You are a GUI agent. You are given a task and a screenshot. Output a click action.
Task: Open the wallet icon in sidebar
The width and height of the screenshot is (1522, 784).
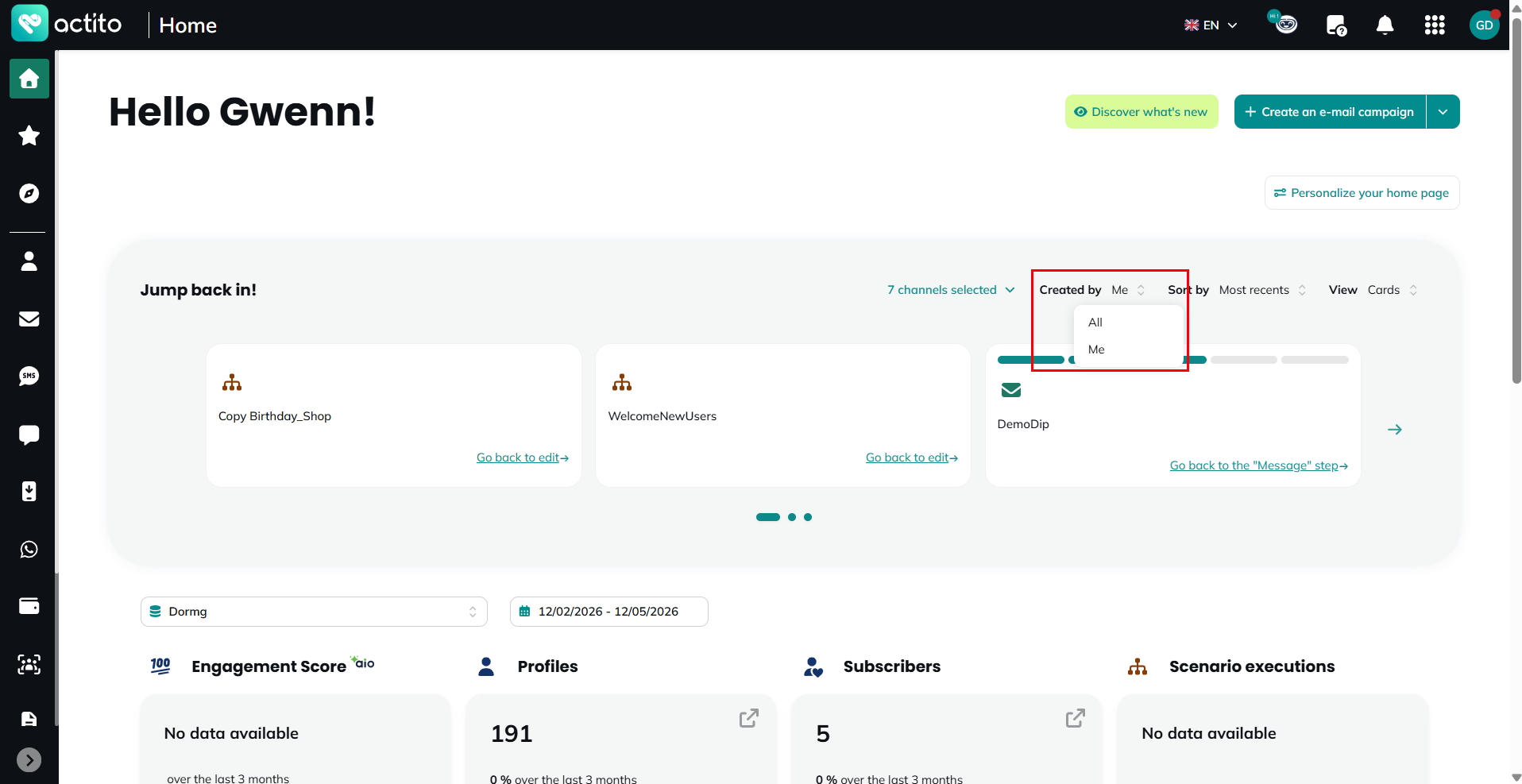[x=29, y=606]
